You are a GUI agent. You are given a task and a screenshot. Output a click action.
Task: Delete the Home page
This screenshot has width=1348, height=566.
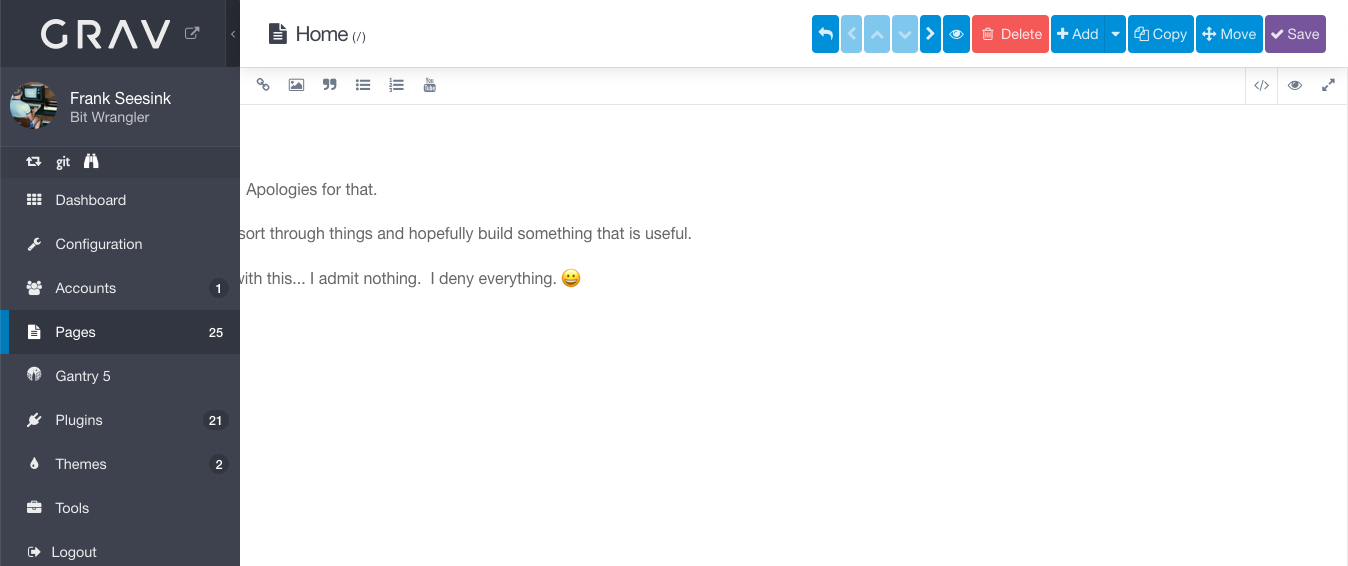[1010, 34]
